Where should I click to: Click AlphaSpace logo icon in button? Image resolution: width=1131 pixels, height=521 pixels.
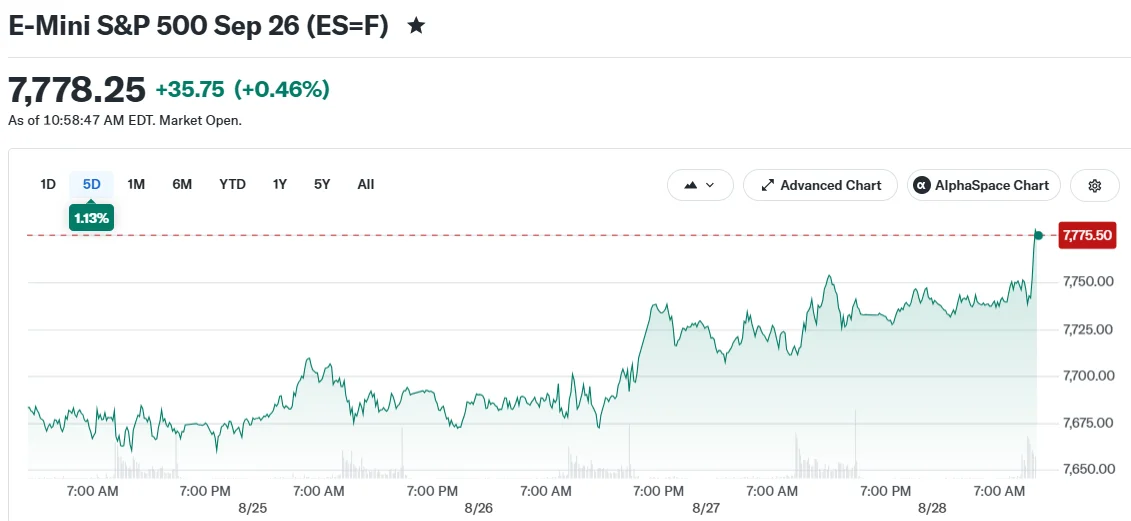click(922, 185)
